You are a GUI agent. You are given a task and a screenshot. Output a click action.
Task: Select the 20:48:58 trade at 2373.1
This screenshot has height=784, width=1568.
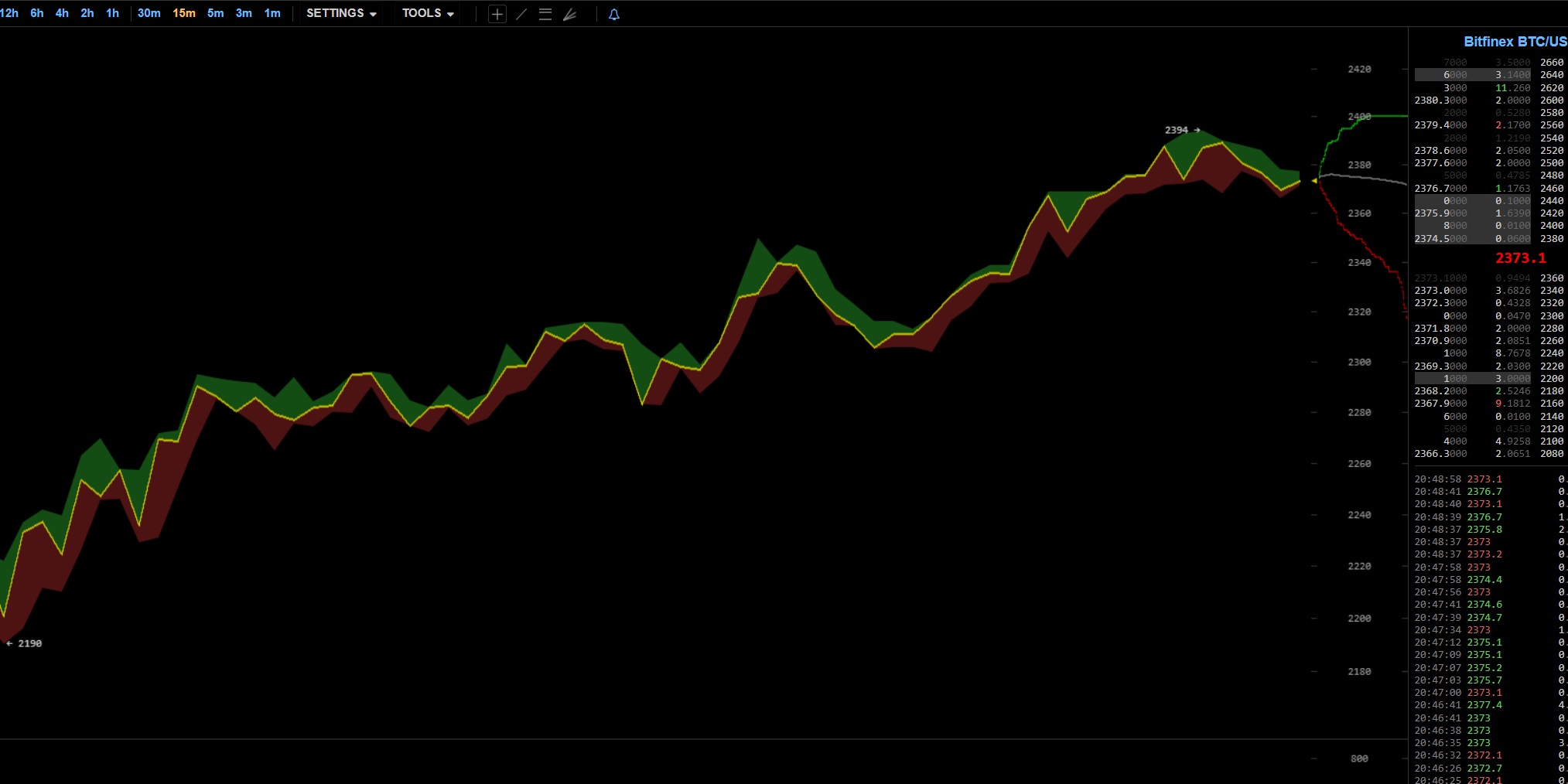(1491, 479)
